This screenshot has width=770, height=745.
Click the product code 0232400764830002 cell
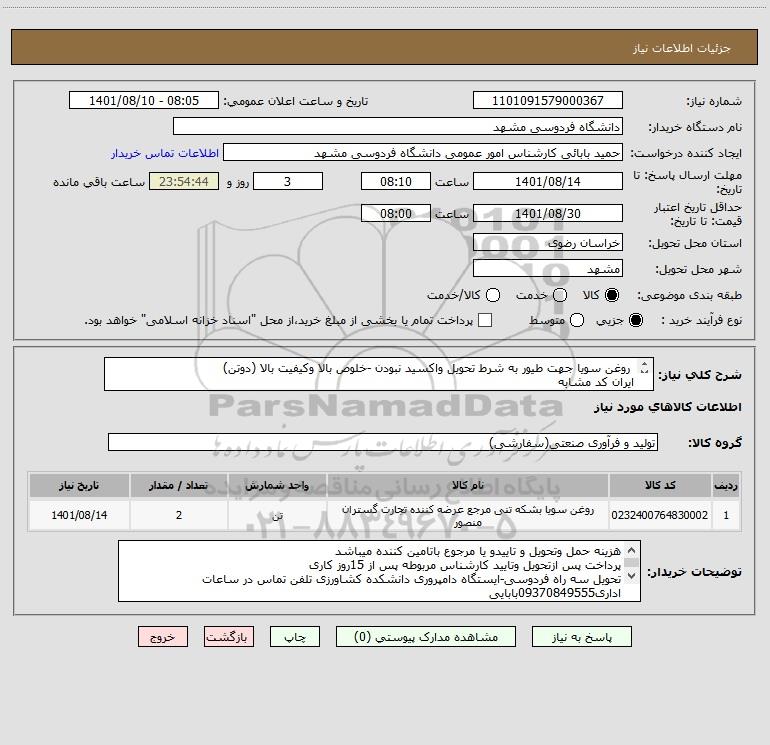click(660, 515)
